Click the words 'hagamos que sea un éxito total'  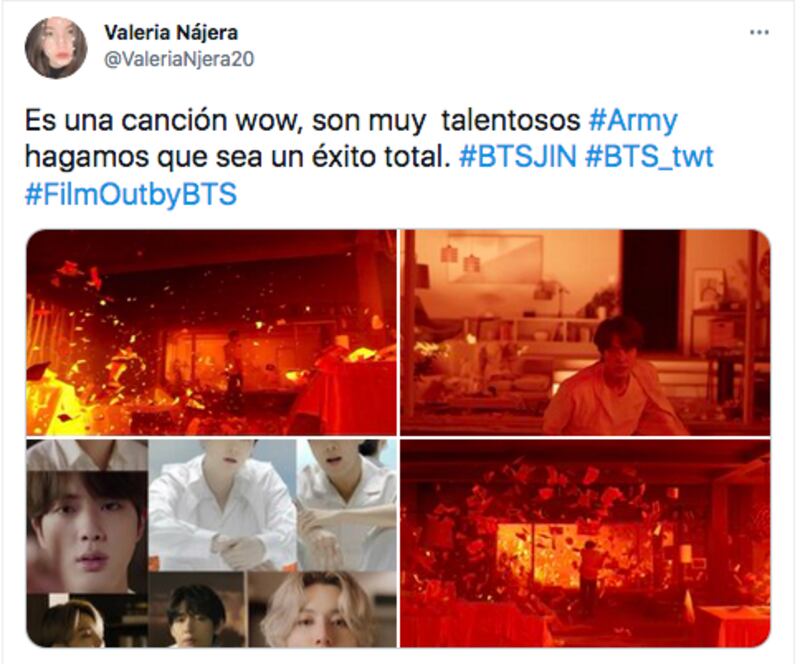click(x=238, y=157)
